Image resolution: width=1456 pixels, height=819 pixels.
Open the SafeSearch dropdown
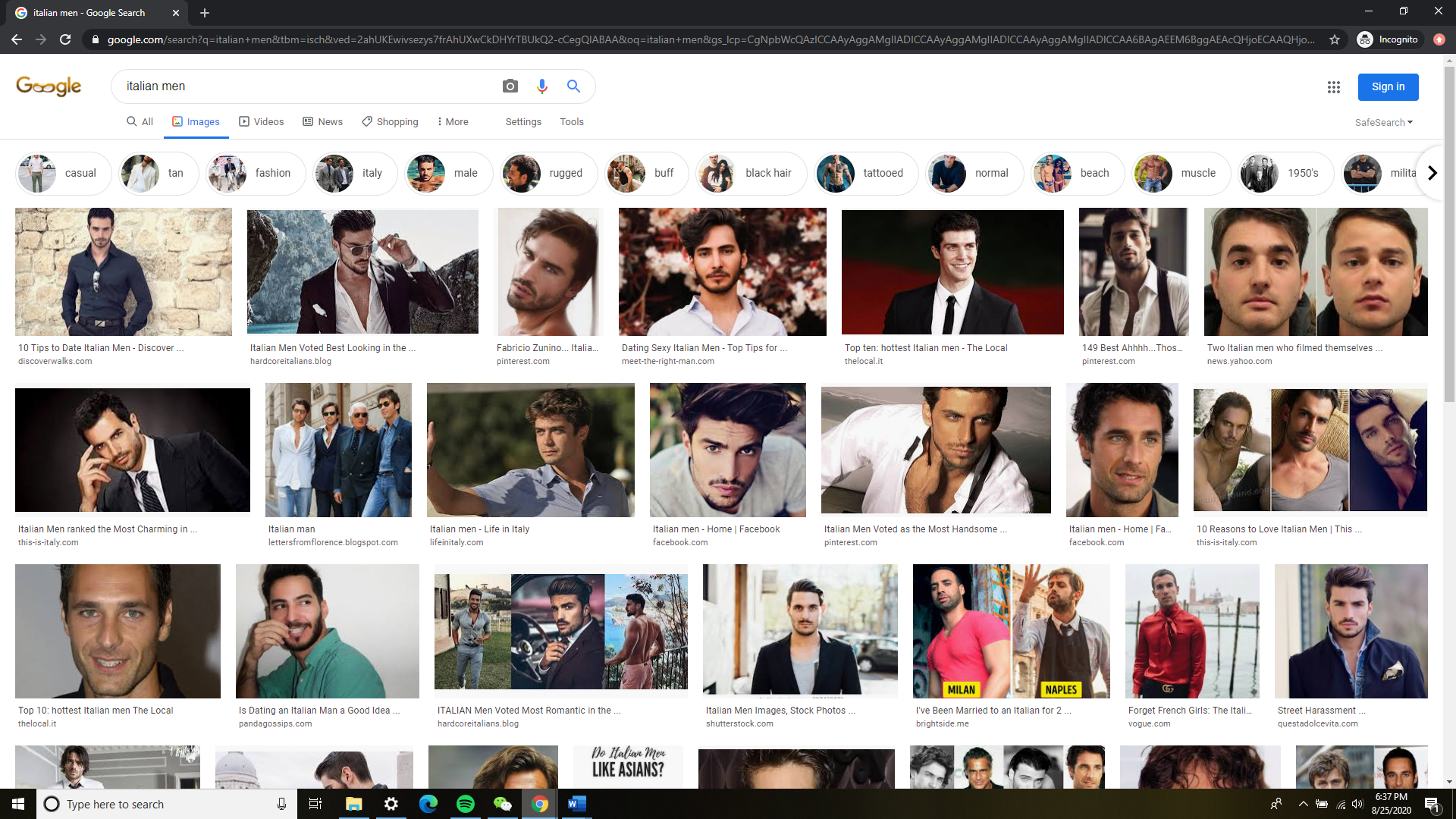tap(1383, 122)
